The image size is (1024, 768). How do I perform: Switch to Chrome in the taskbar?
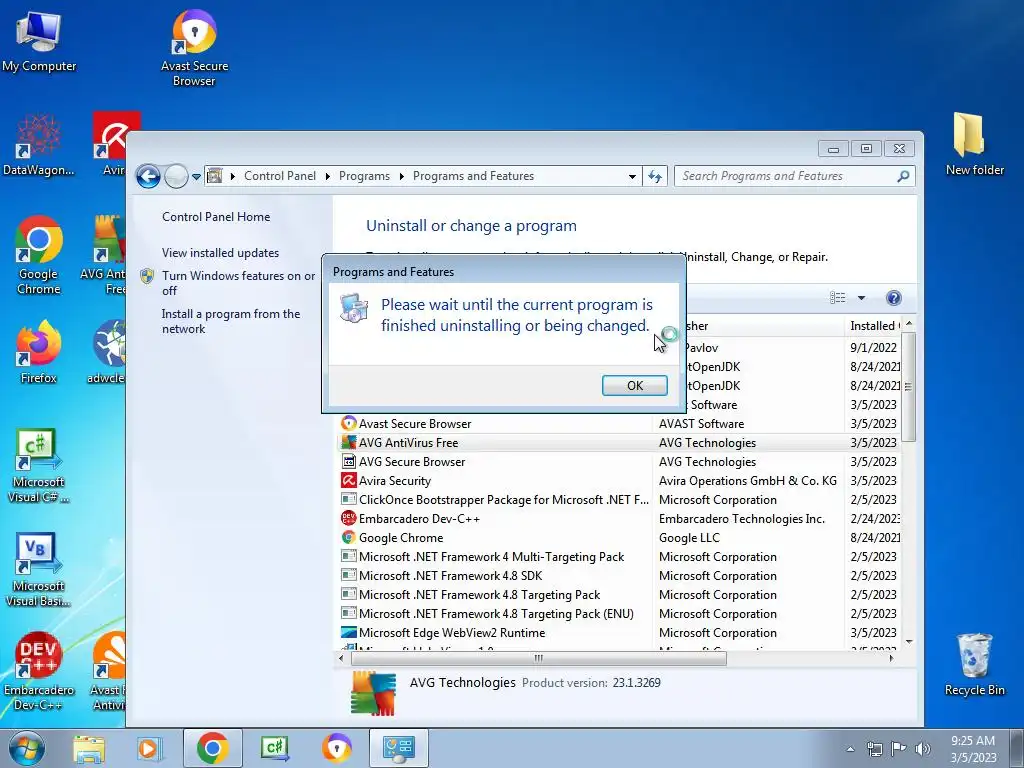coord(212,748)
